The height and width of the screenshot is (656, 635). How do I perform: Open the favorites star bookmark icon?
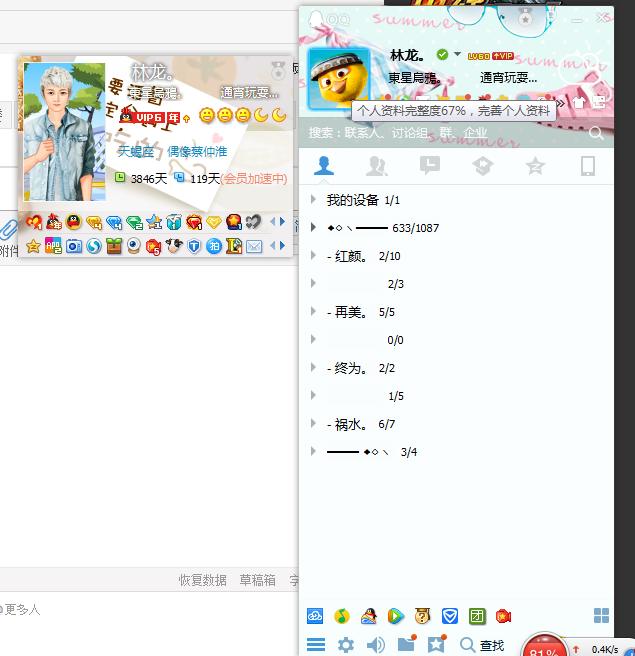pos(437,643)
